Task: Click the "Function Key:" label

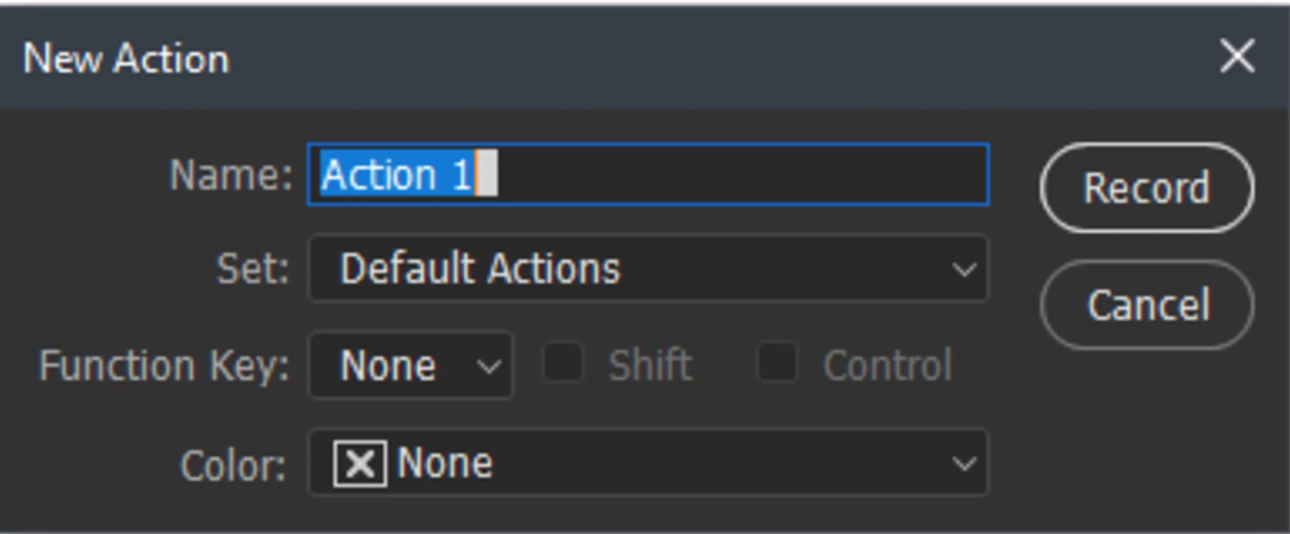Action: coord(164,366)
